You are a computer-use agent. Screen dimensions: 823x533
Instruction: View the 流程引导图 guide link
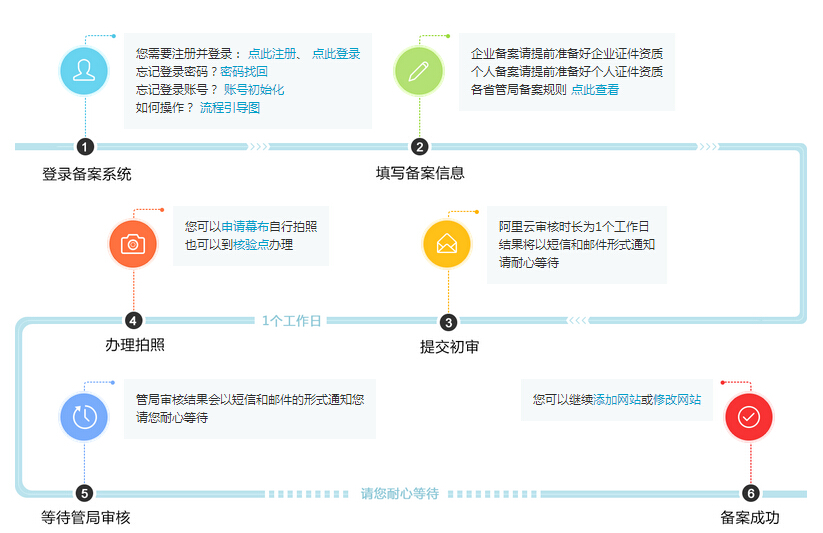230,108
